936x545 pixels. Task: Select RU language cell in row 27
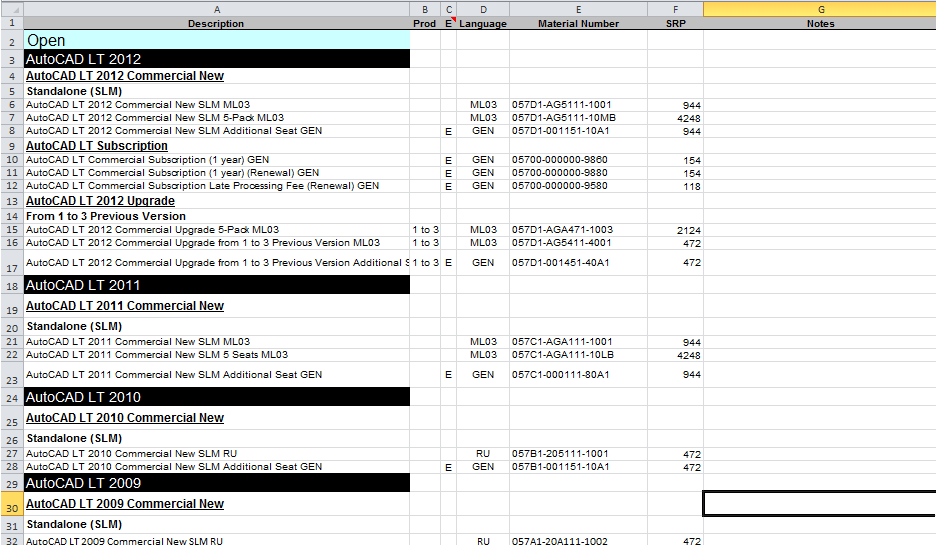(483, 454)
